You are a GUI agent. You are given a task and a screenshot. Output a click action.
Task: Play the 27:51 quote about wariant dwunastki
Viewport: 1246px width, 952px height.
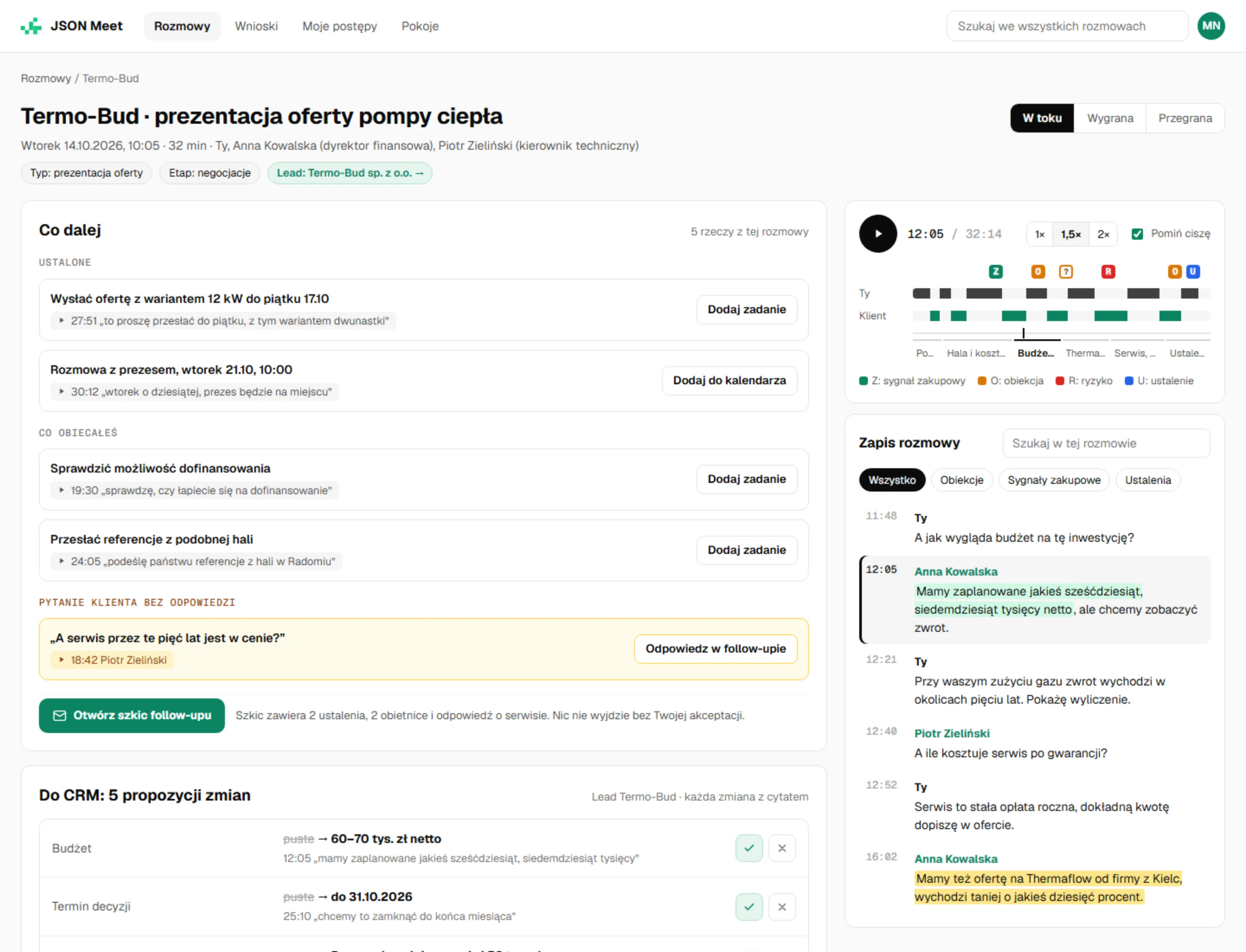click(223, 321)
